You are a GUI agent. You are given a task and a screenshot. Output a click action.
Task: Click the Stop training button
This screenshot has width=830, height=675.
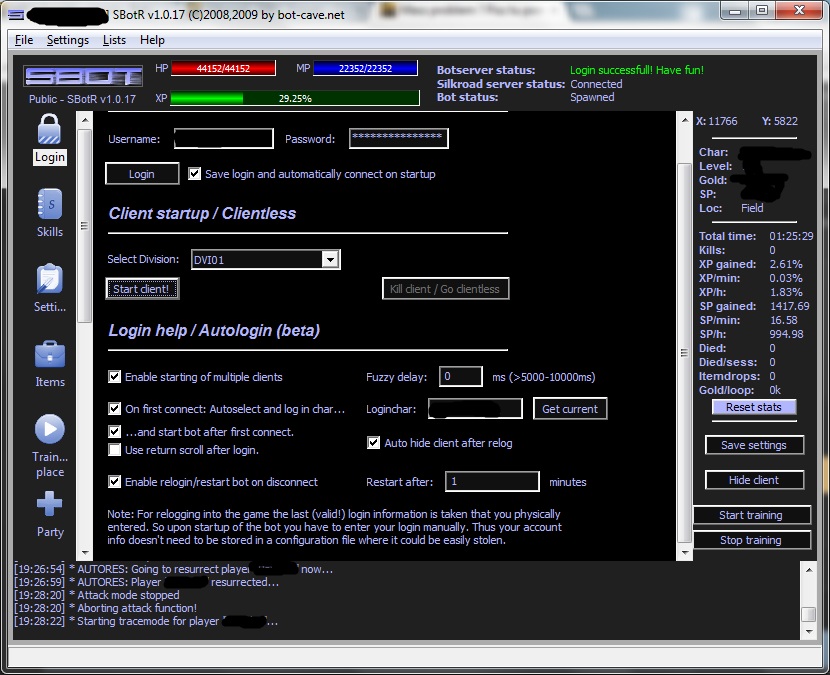[x=751, y=540]
